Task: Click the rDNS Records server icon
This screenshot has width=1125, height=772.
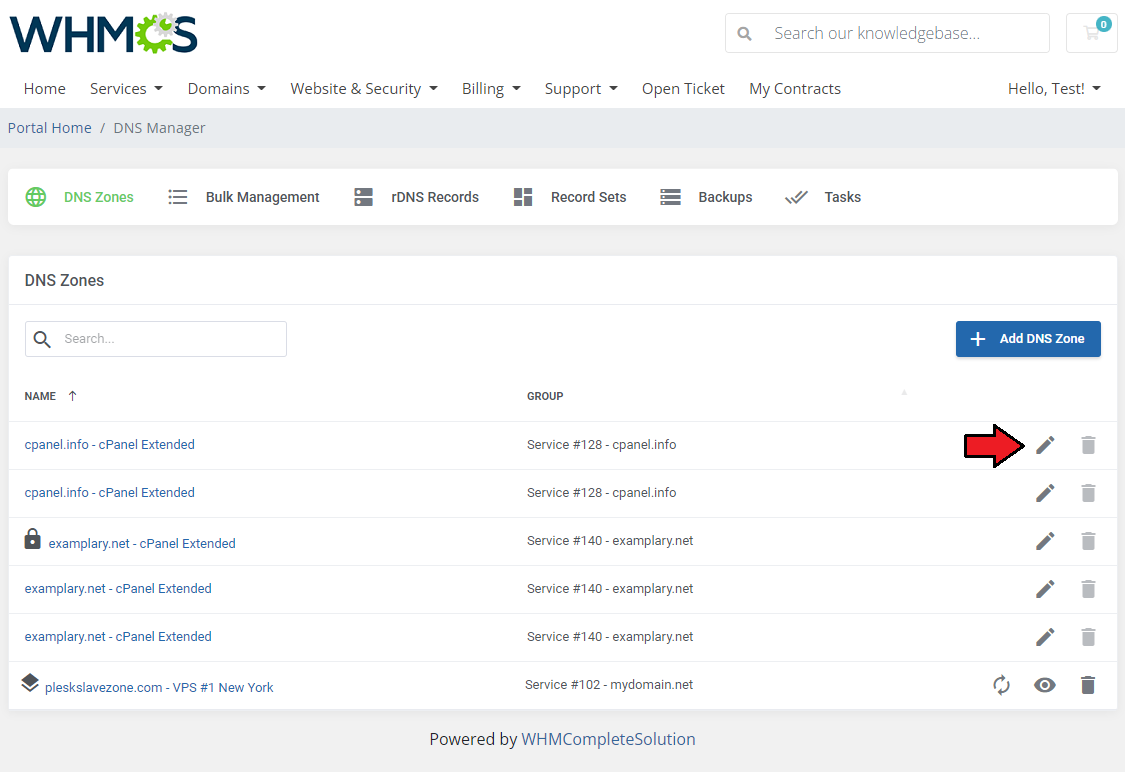Action: 364,197
